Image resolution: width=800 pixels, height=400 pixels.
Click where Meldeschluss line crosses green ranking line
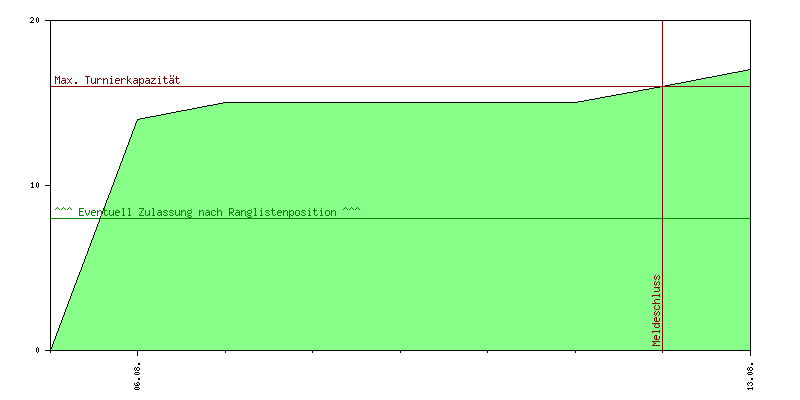click(662, 218)
